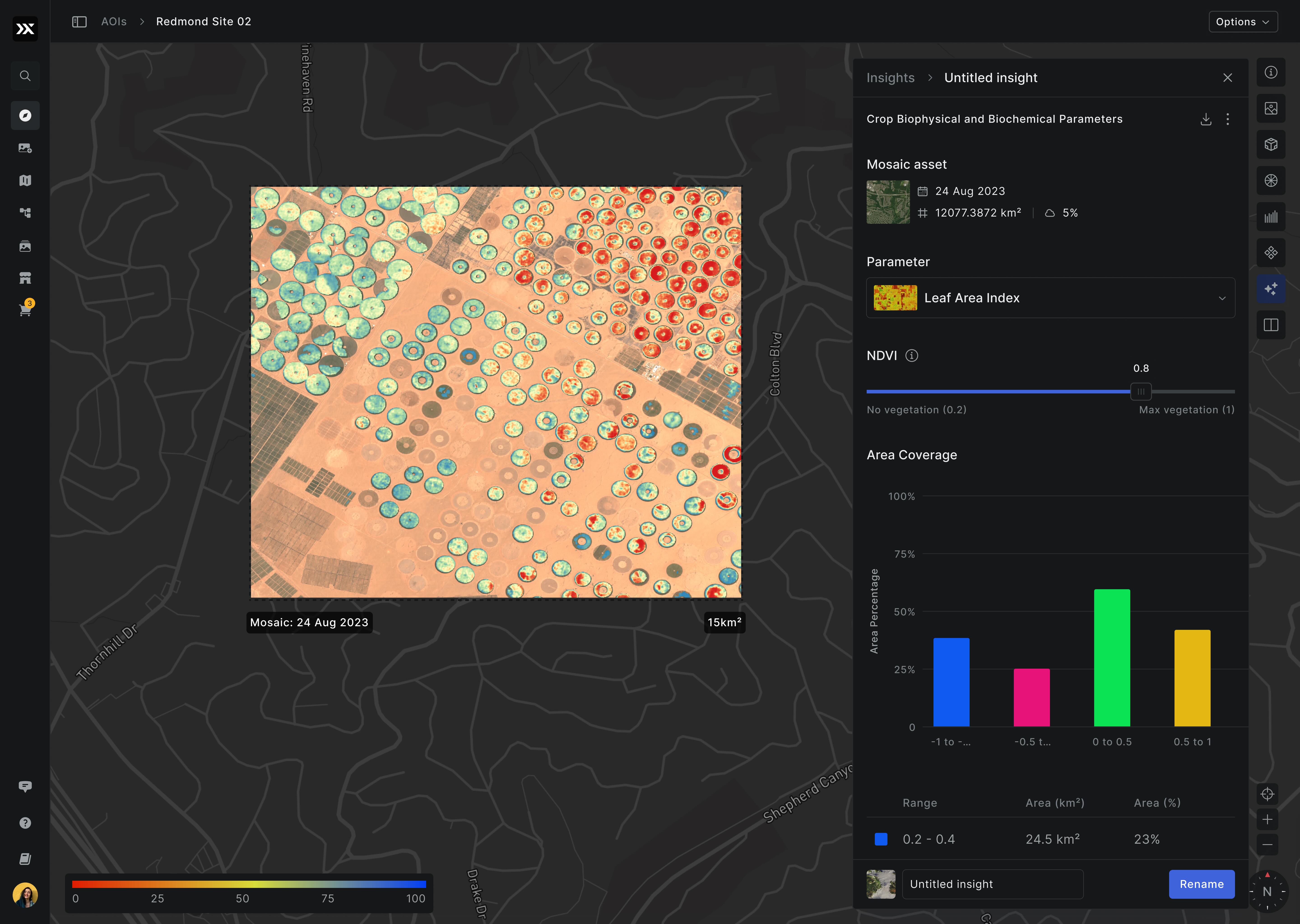Click the 24.5 km² table cell
1300x924 pixels.
(x=1052, y=839)
